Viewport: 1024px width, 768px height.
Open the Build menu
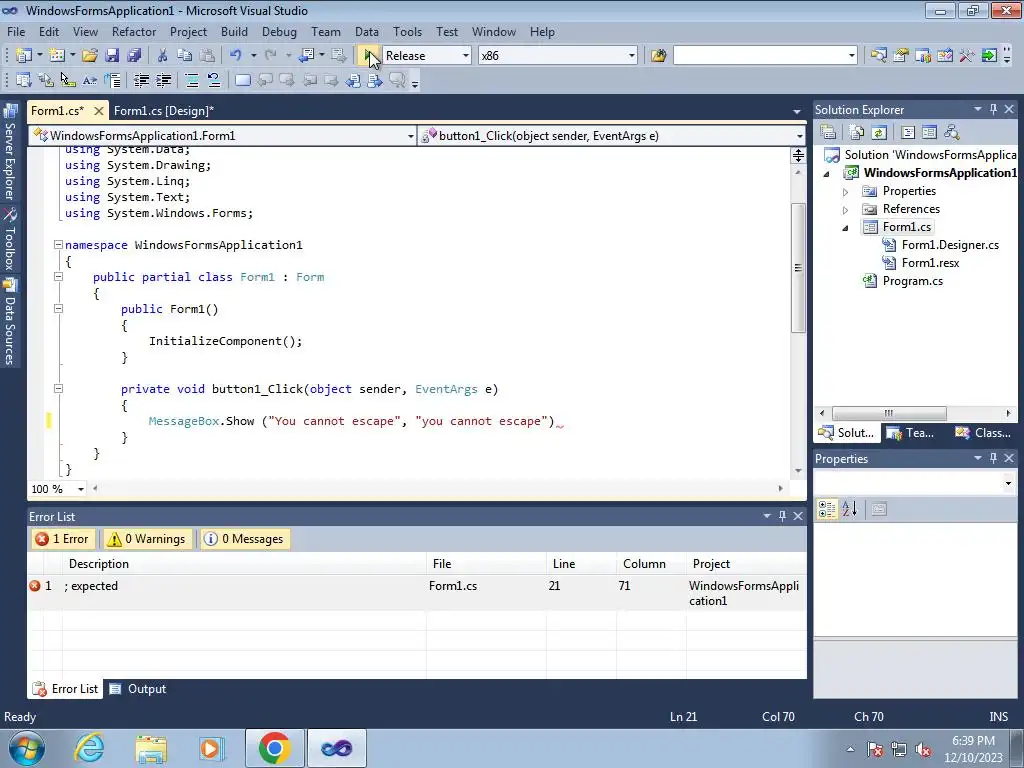pyautogui.click(x=234, y=31)
